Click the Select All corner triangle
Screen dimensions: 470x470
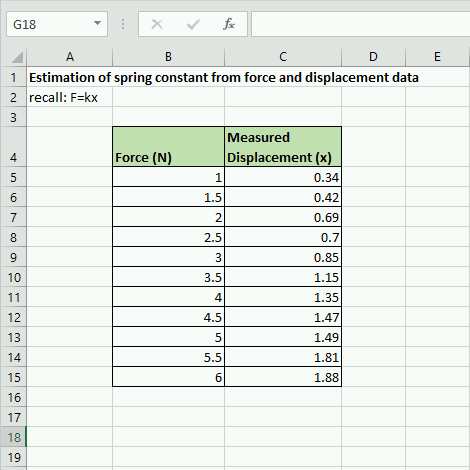point(17,57)
